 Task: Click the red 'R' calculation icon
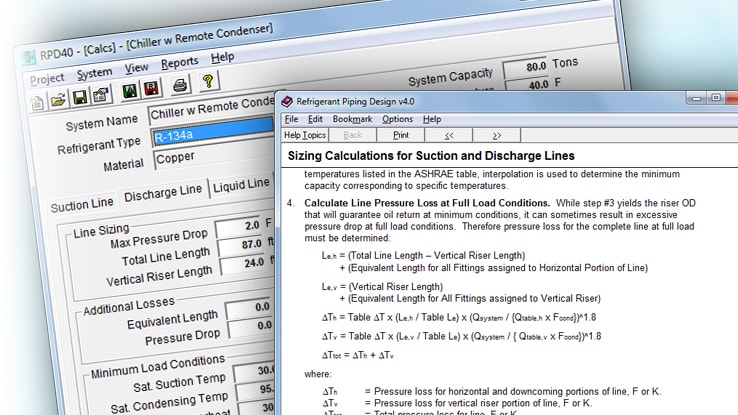(152, 88)
